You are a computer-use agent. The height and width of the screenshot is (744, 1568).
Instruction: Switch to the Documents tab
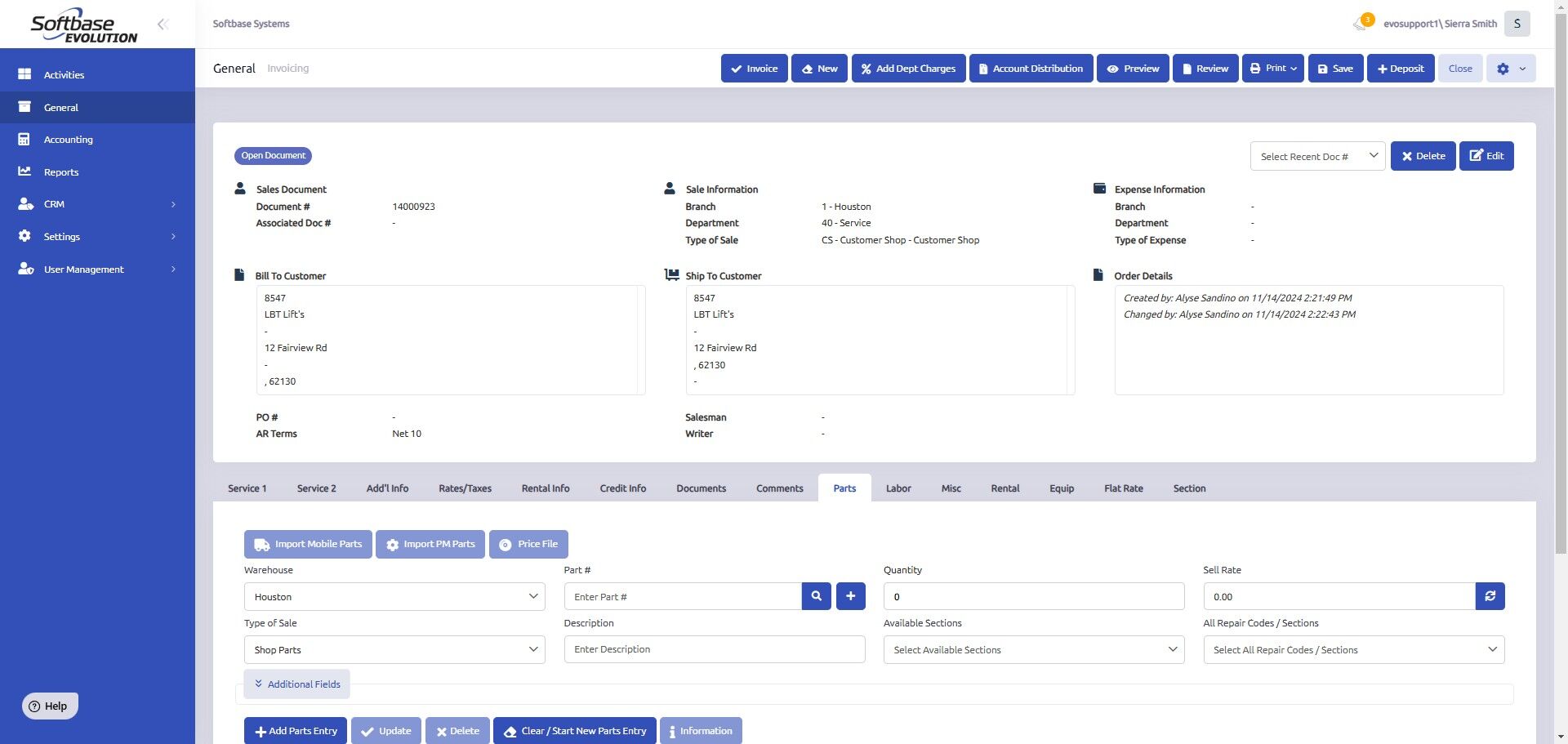(701, 488)
